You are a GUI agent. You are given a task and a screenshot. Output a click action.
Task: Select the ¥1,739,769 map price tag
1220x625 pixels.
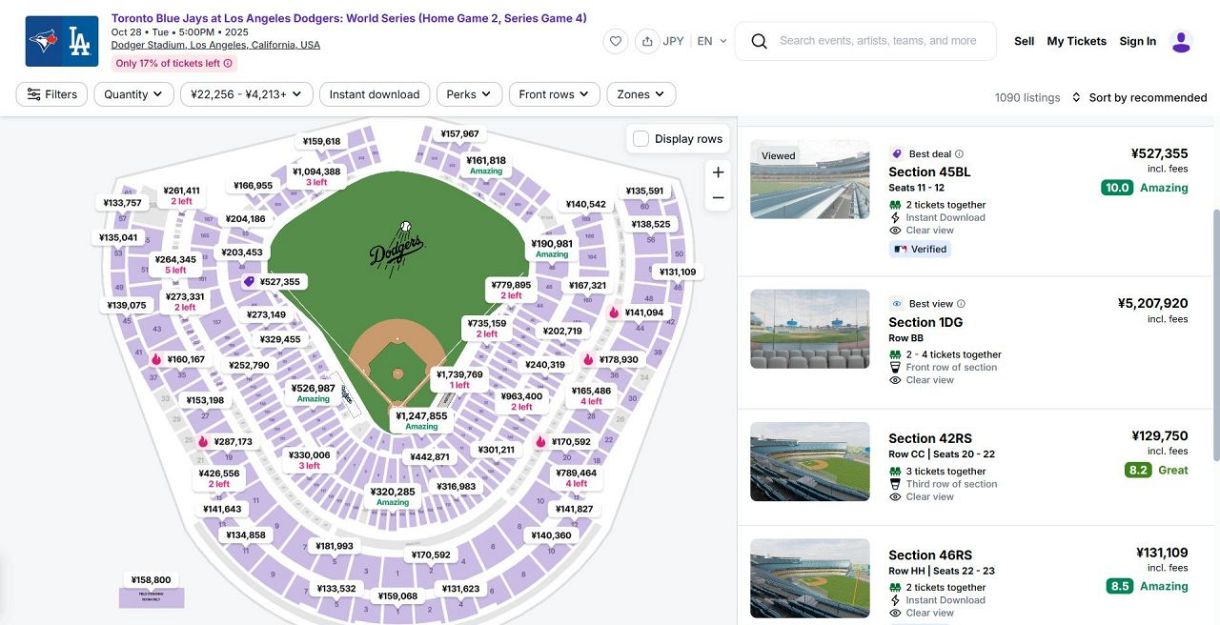click(x=459, y=379)
